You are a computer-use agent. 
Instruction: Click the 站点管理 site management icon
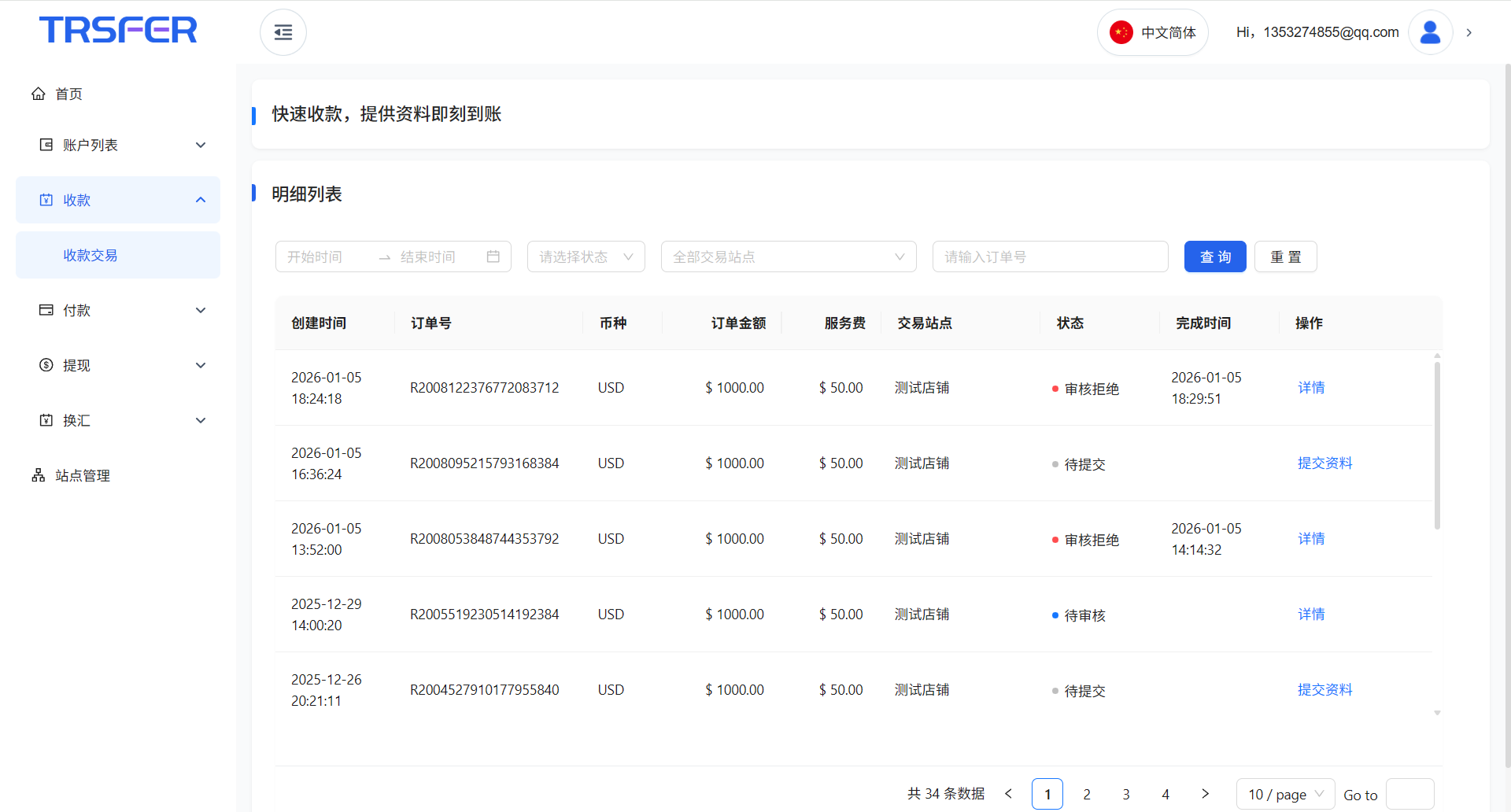tap(39, 475)
